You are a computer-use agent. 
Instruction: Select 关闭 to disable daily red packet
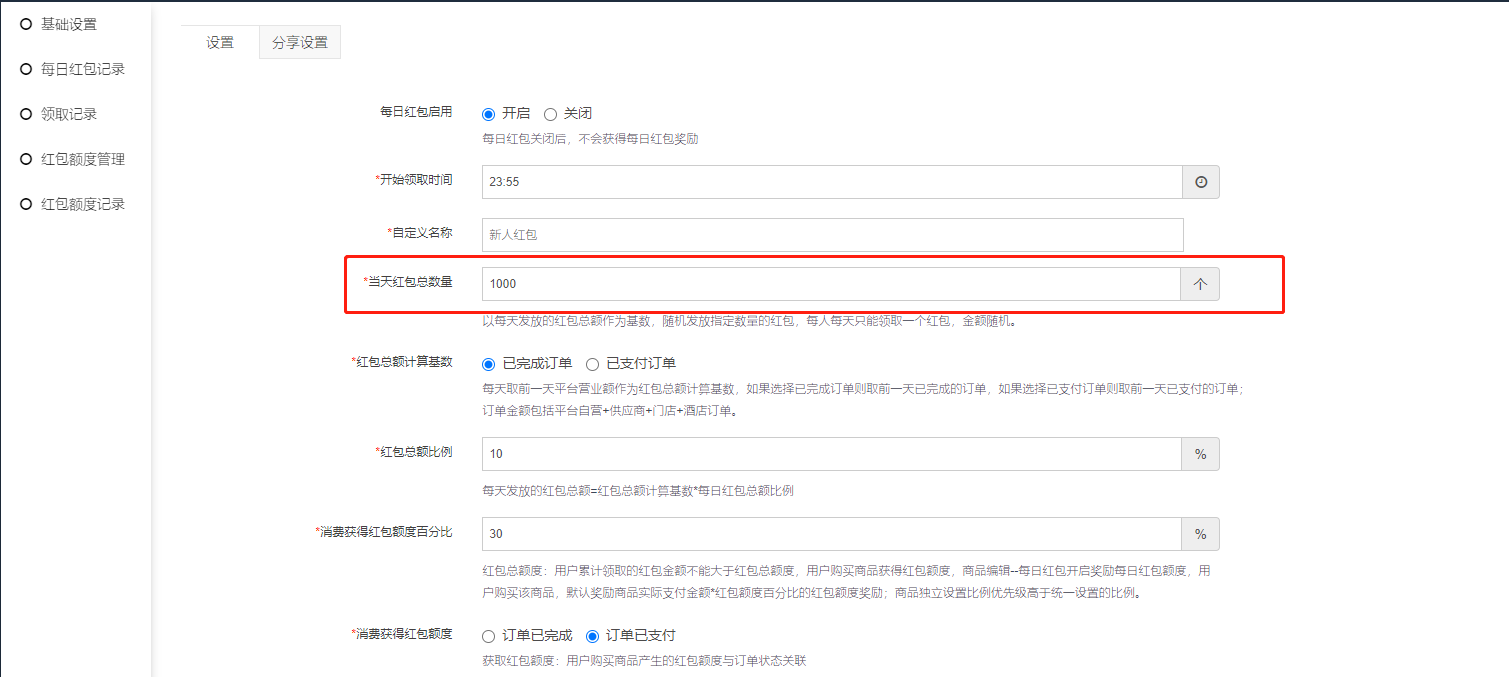550,114
